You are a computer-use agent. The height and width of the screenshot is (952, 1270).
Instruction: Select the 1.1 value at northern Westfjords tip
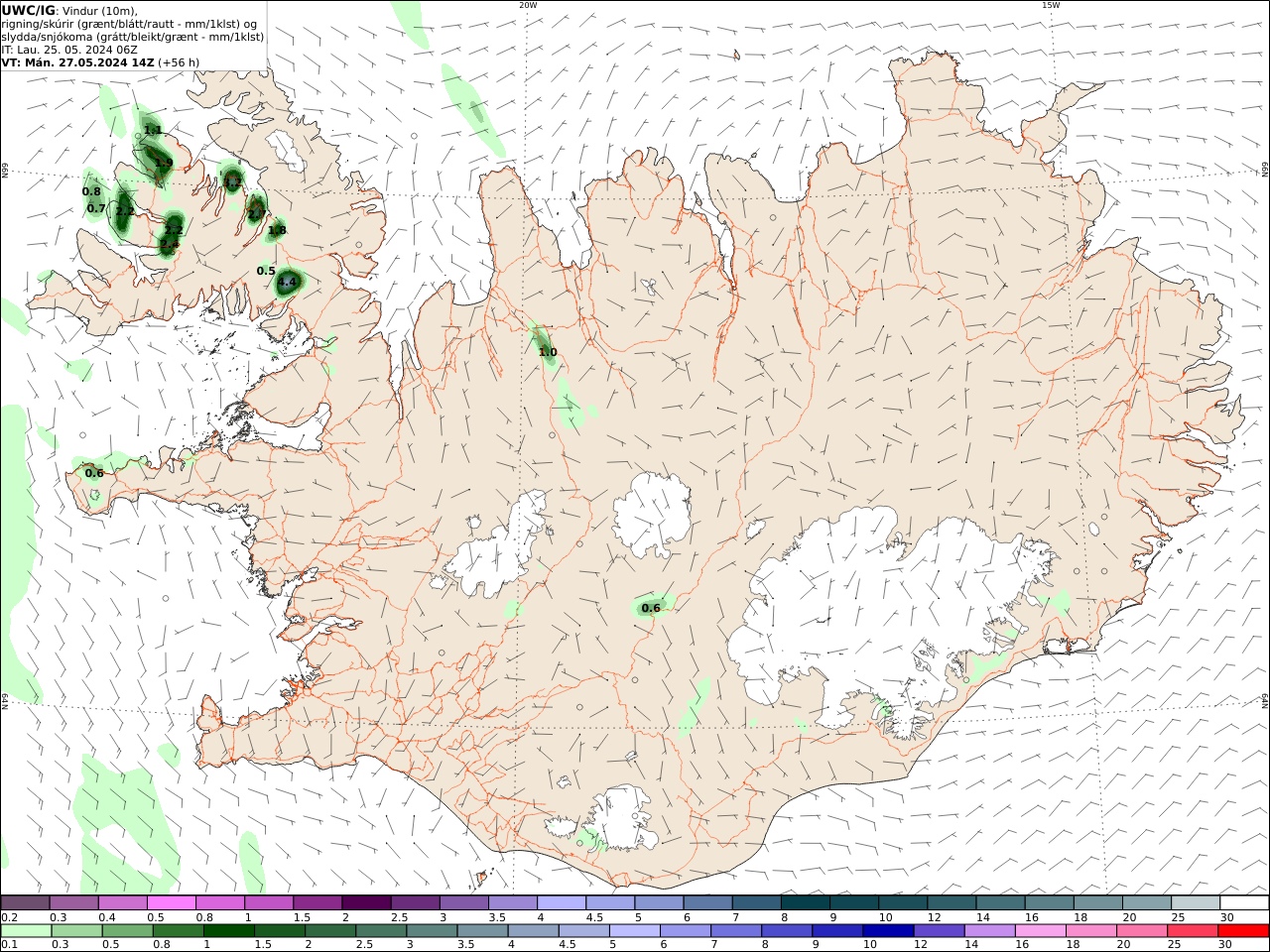pyautogui.click(x=153, y=130)
